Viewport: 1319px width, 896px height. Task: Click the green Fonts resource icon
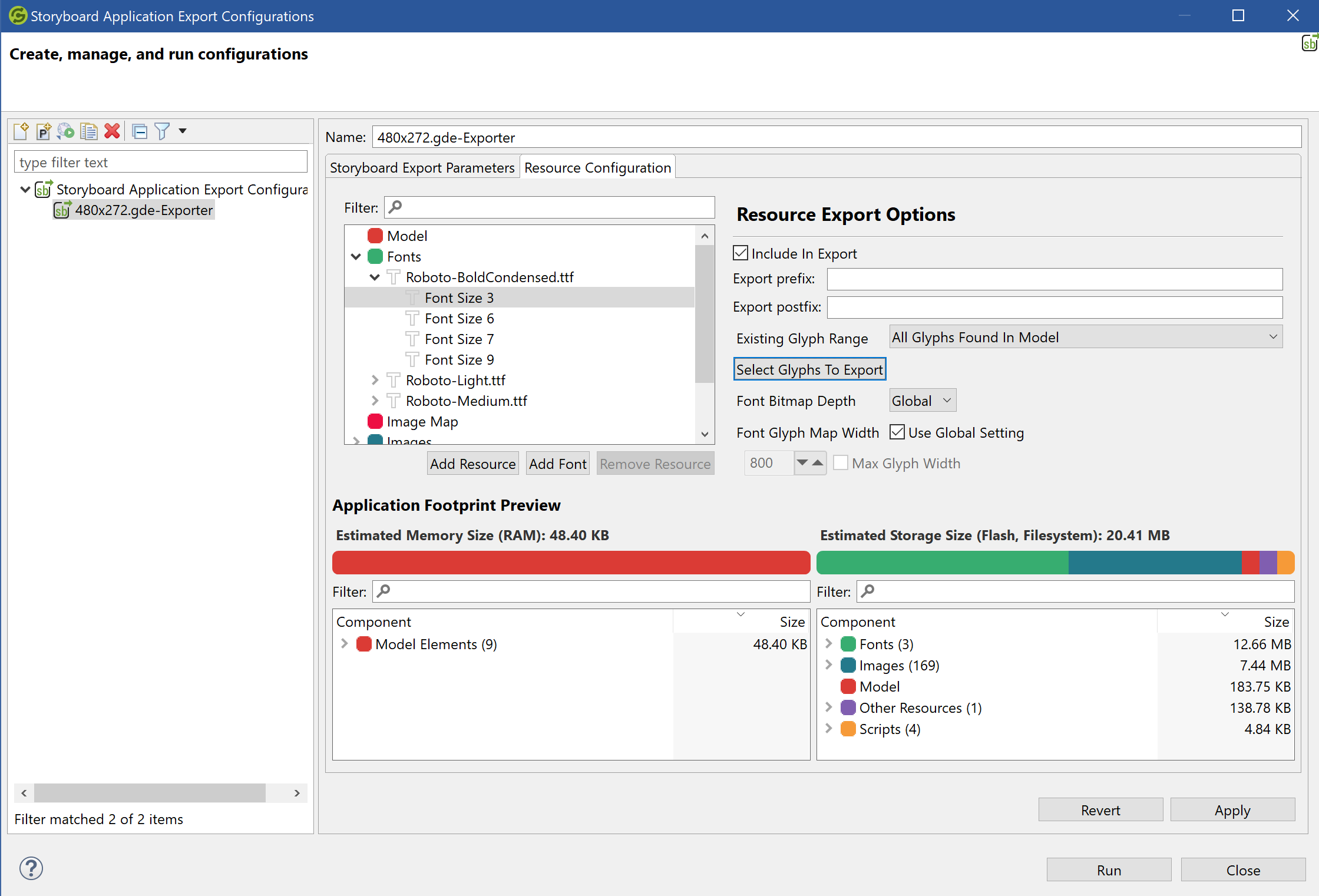pos(375,256)
